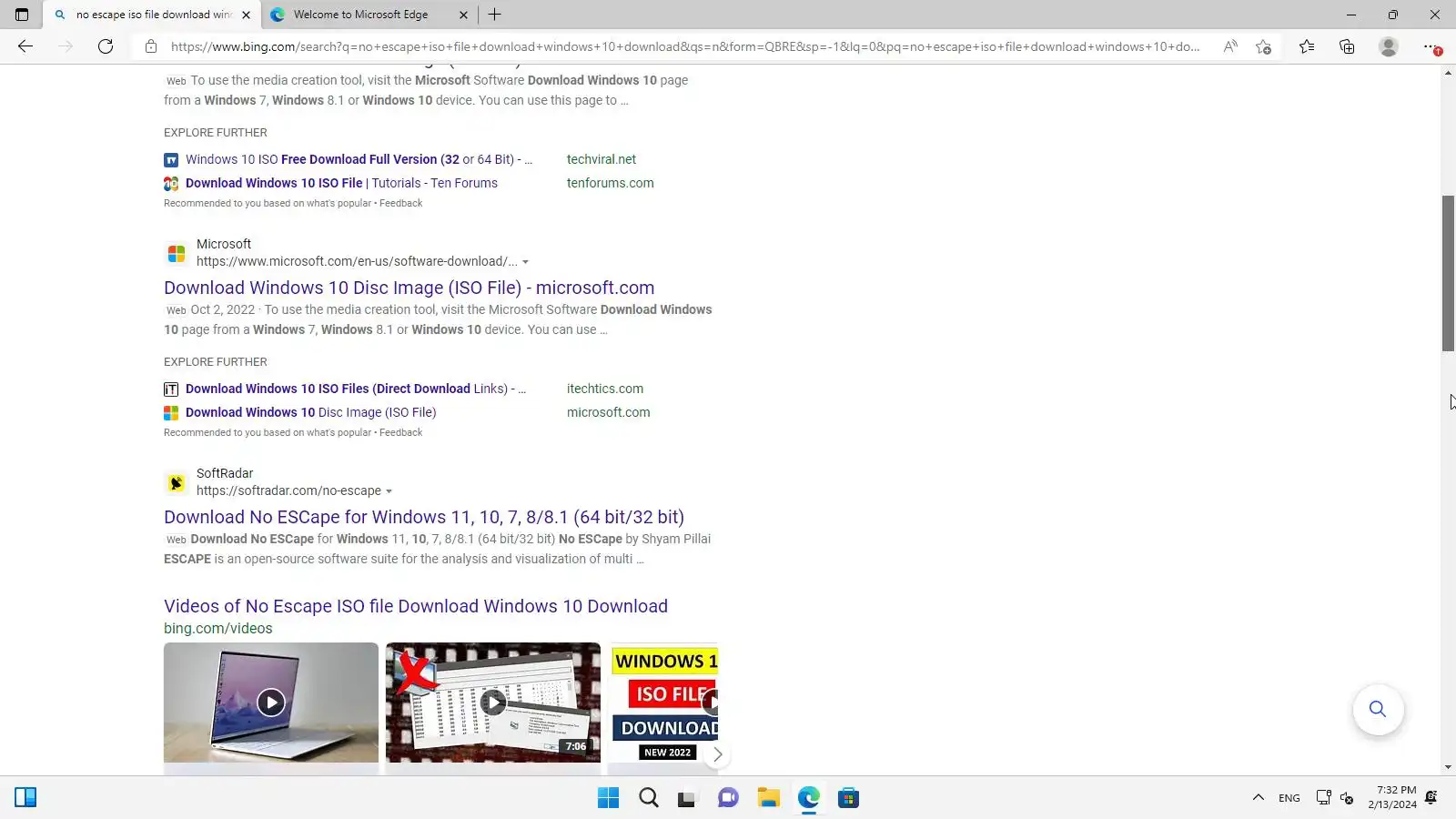This screenshot has height=819, width=1456.
Task: Open the profile avatar icon
Action: (1388, 46)
